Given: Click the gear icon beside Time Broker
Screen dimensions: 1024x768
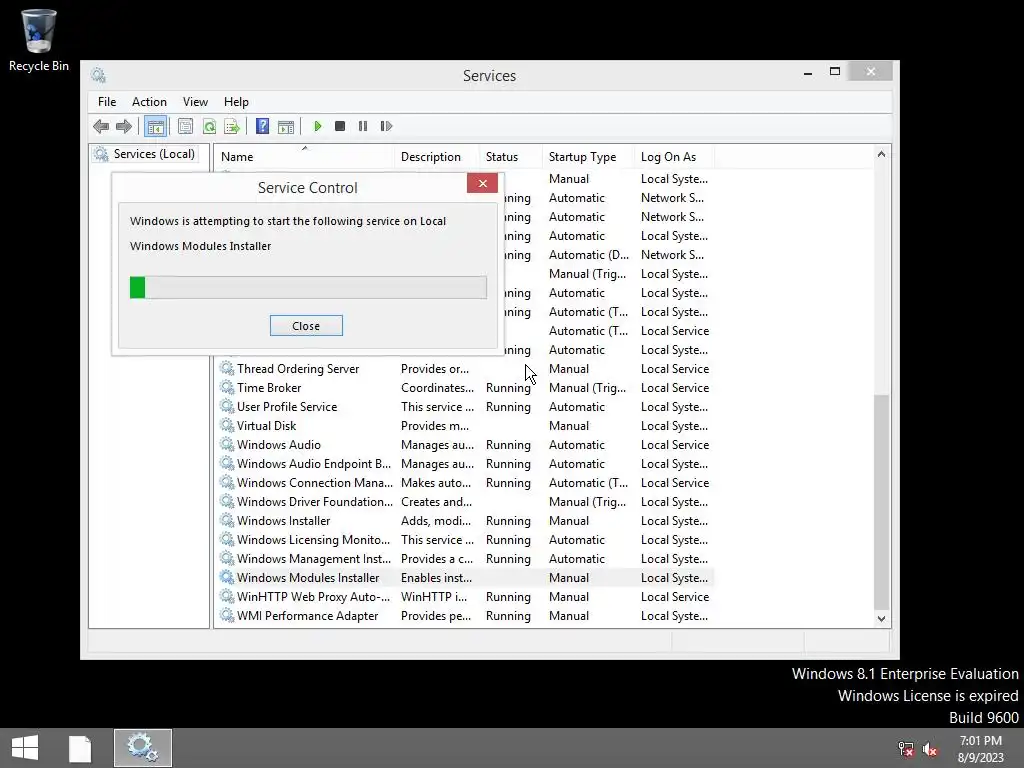Looking at the screenshot, I should [x=227, y=387].
